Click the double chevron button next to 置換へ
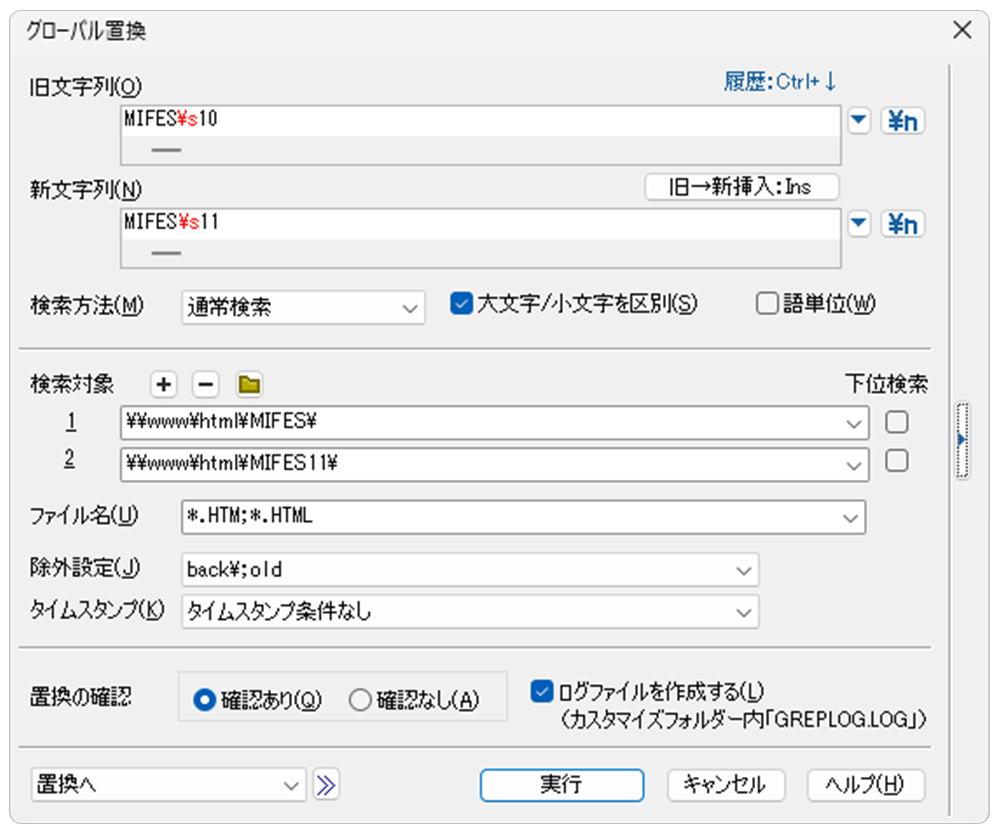Screen dimensions: 1000x835 pyautogui.click(x=326, y=785)
